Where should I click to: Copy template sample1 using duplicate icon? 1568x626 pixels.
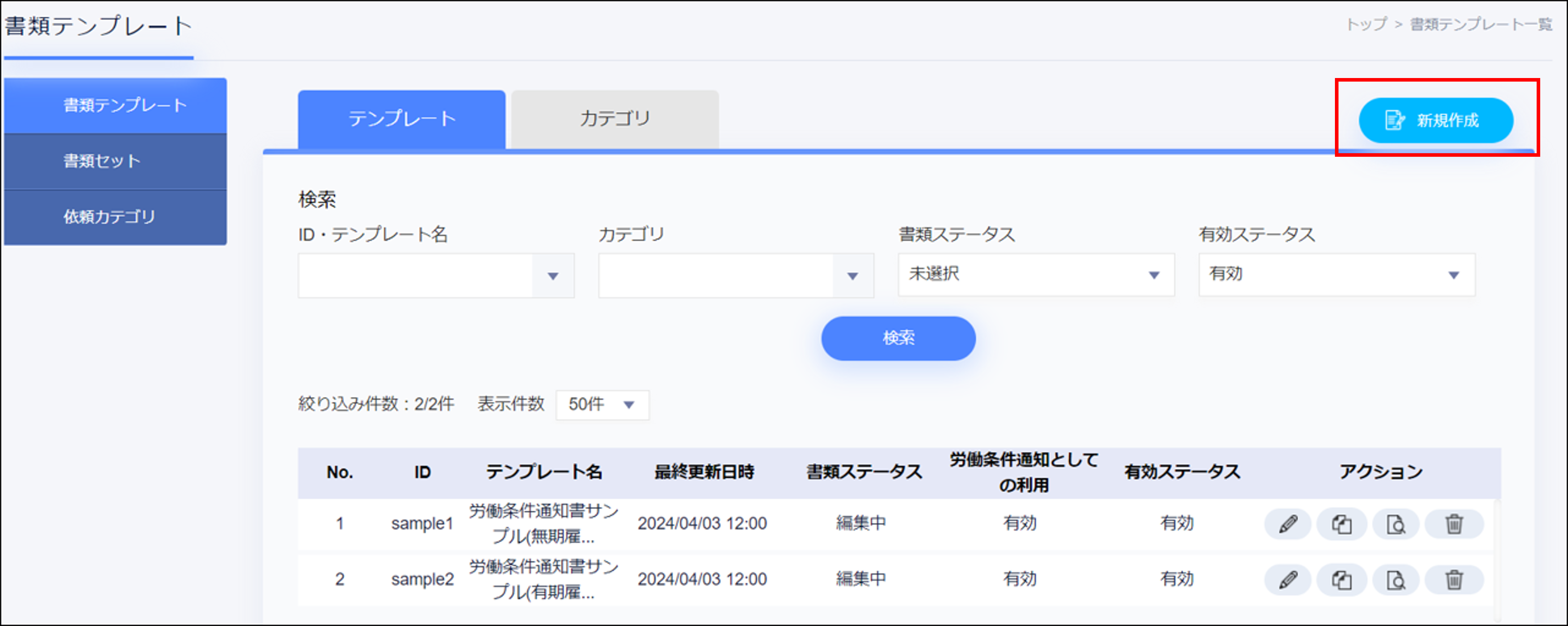click(x=1342, y=524)
